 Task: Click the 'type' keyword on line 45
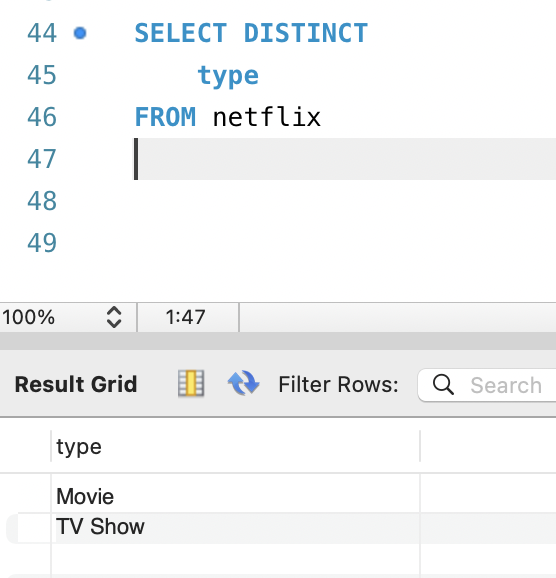pyautogui.click(x=228, y=76)
